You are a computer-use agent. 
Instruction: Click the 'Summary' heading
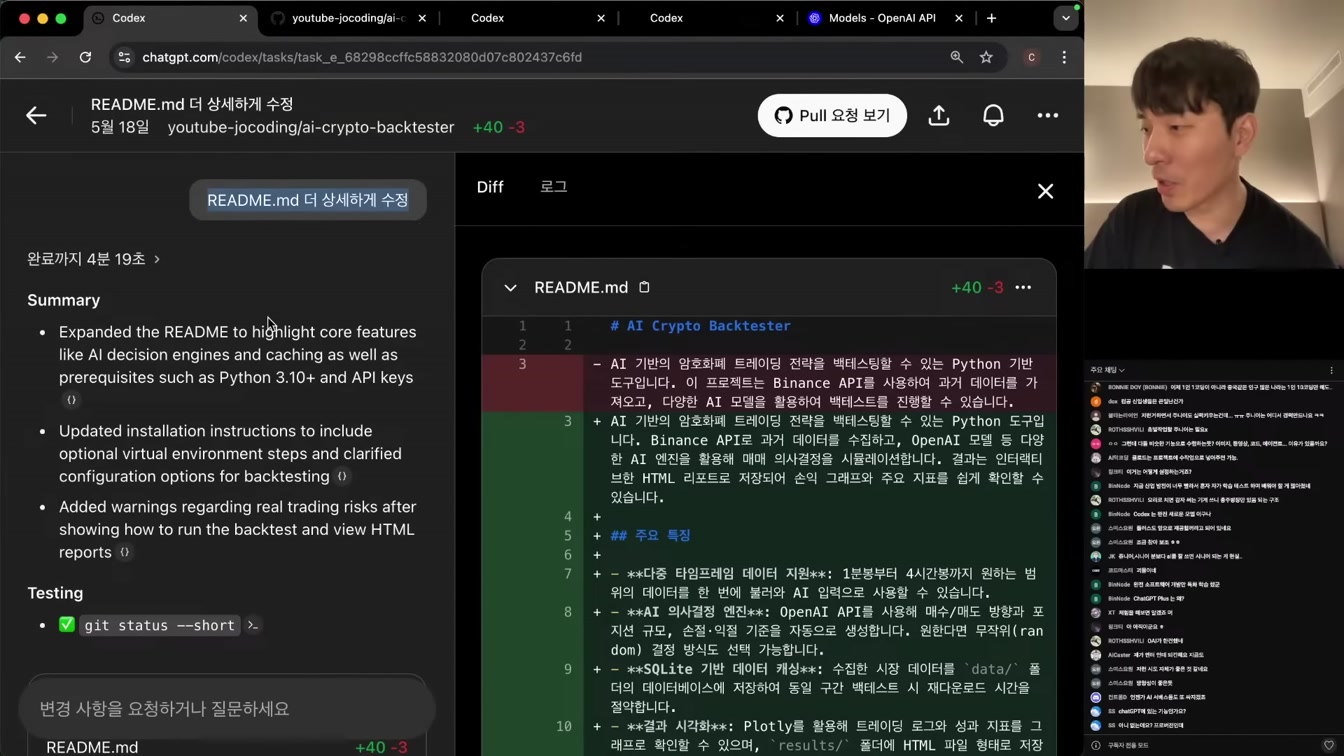click(x=63, y=300)
